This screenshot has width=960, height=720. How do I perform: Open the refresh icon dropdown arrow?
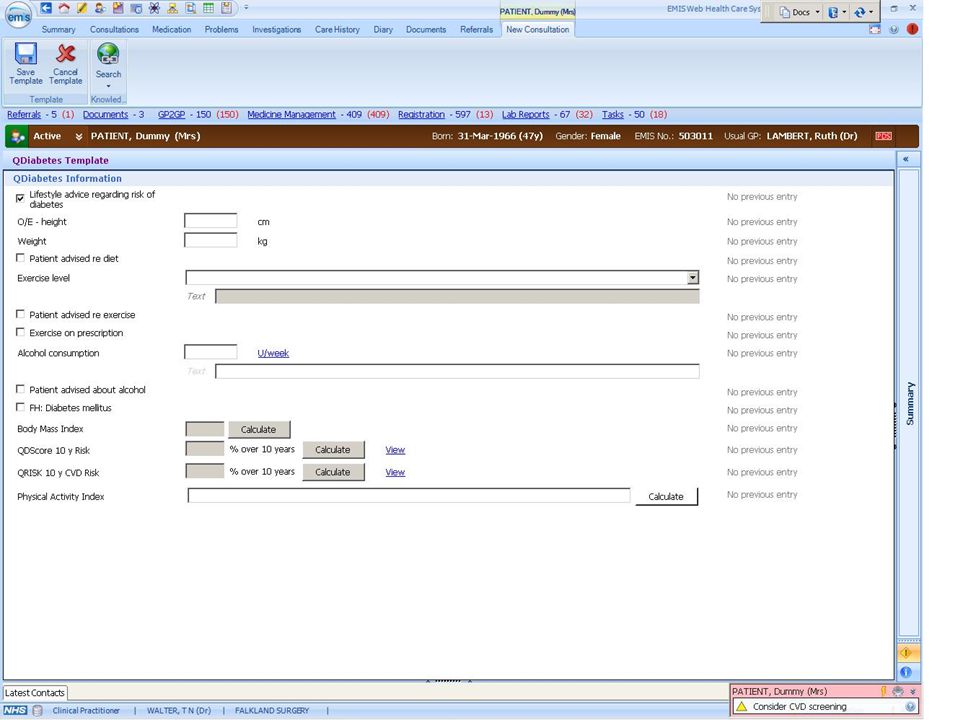871,12
